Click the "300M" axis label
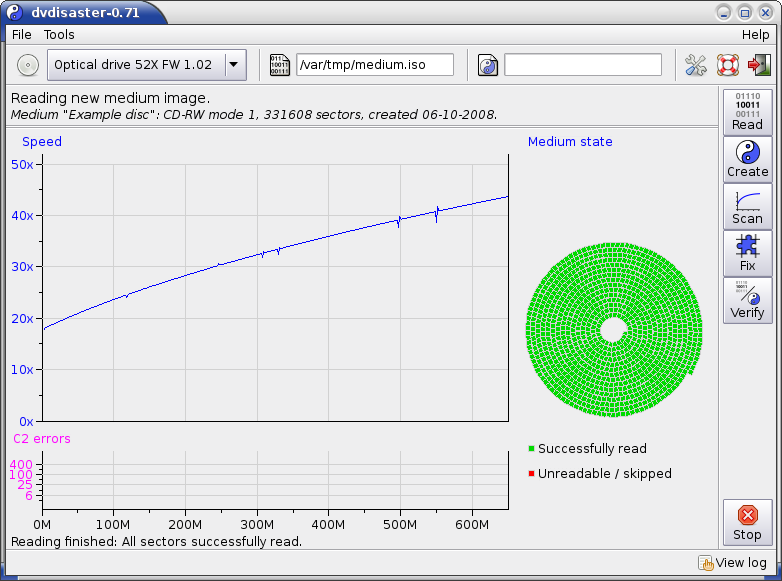 [x=257, y=525]
